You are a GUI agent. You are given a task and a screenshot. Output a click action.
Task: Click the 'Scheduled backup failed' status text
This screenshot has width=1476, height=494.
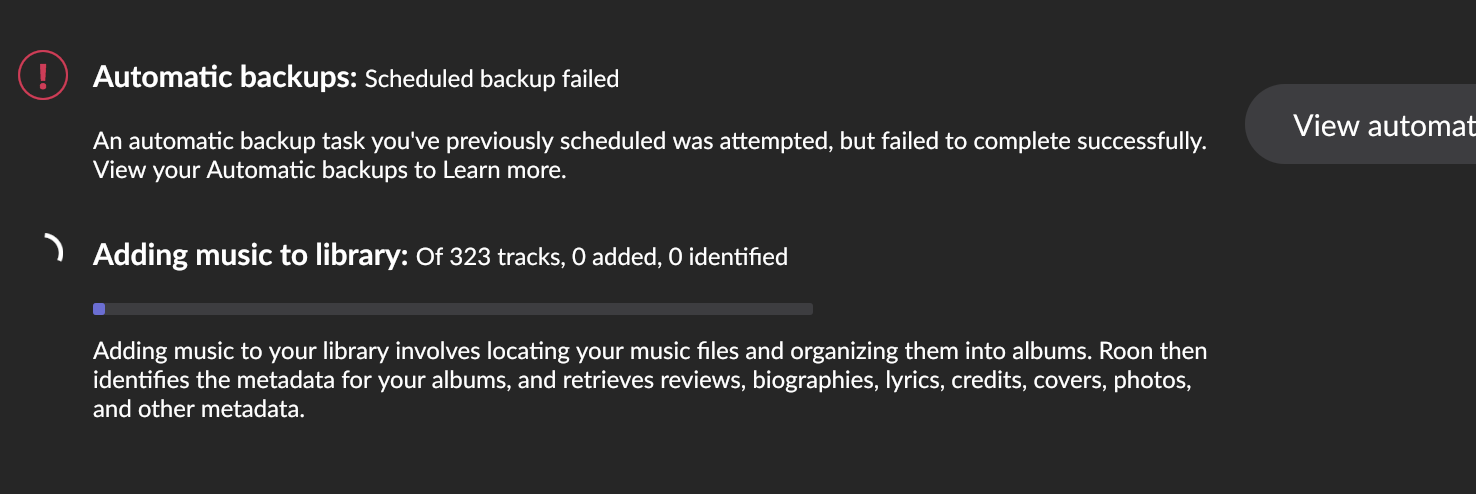(x=492, y=78)
